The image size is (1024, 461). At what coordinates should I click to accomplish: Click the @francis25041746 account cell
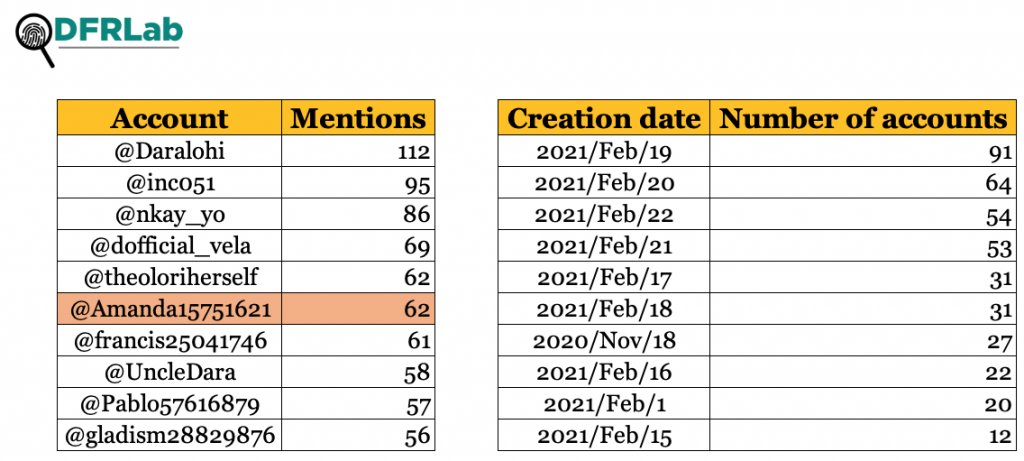(x=169, y=340)
